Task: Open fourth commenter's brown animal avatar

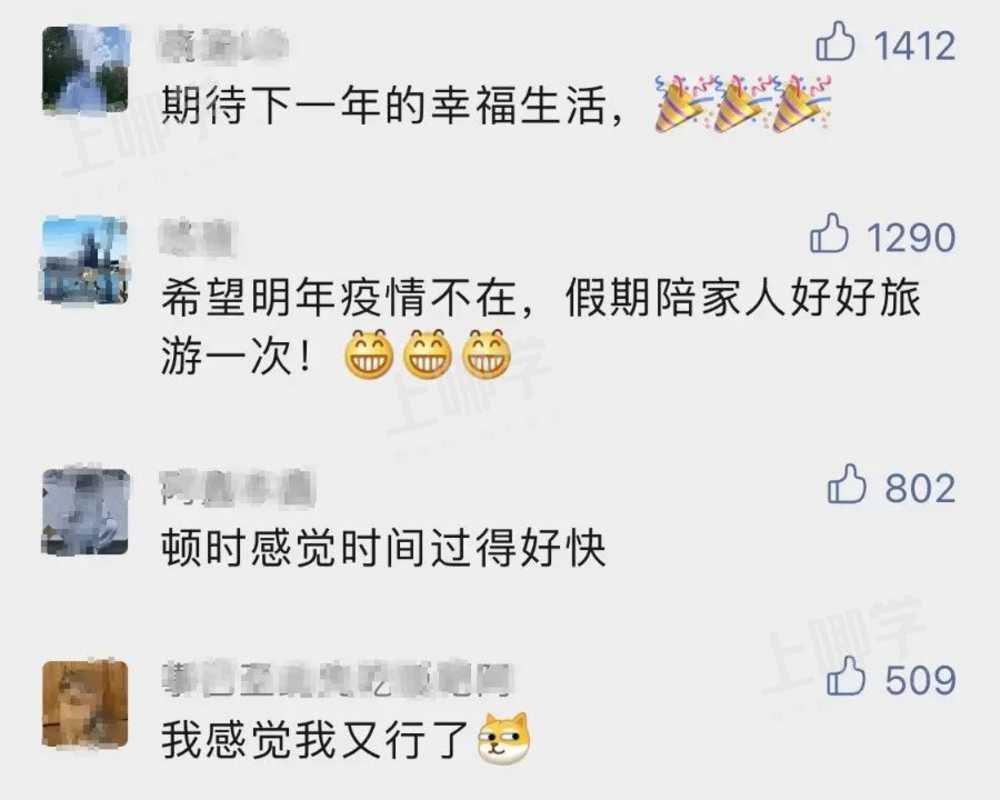Action: click(x=85, y=703)
